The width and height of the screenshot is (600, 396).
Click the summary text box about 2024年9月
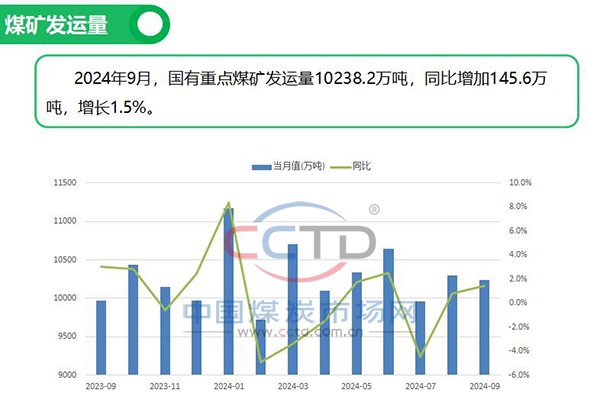307,91
